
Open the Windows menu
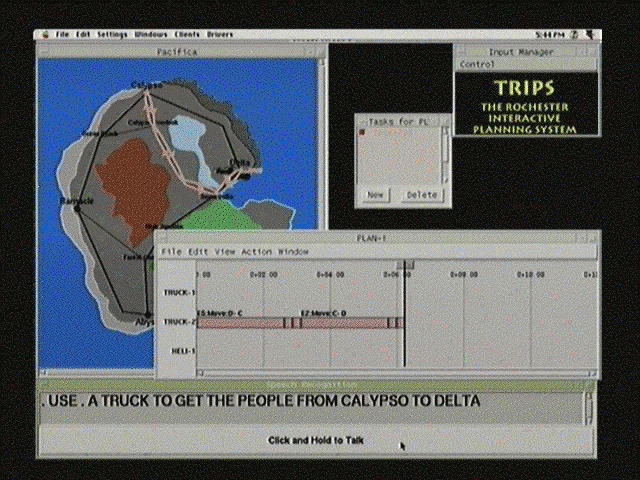coord(151,35)
